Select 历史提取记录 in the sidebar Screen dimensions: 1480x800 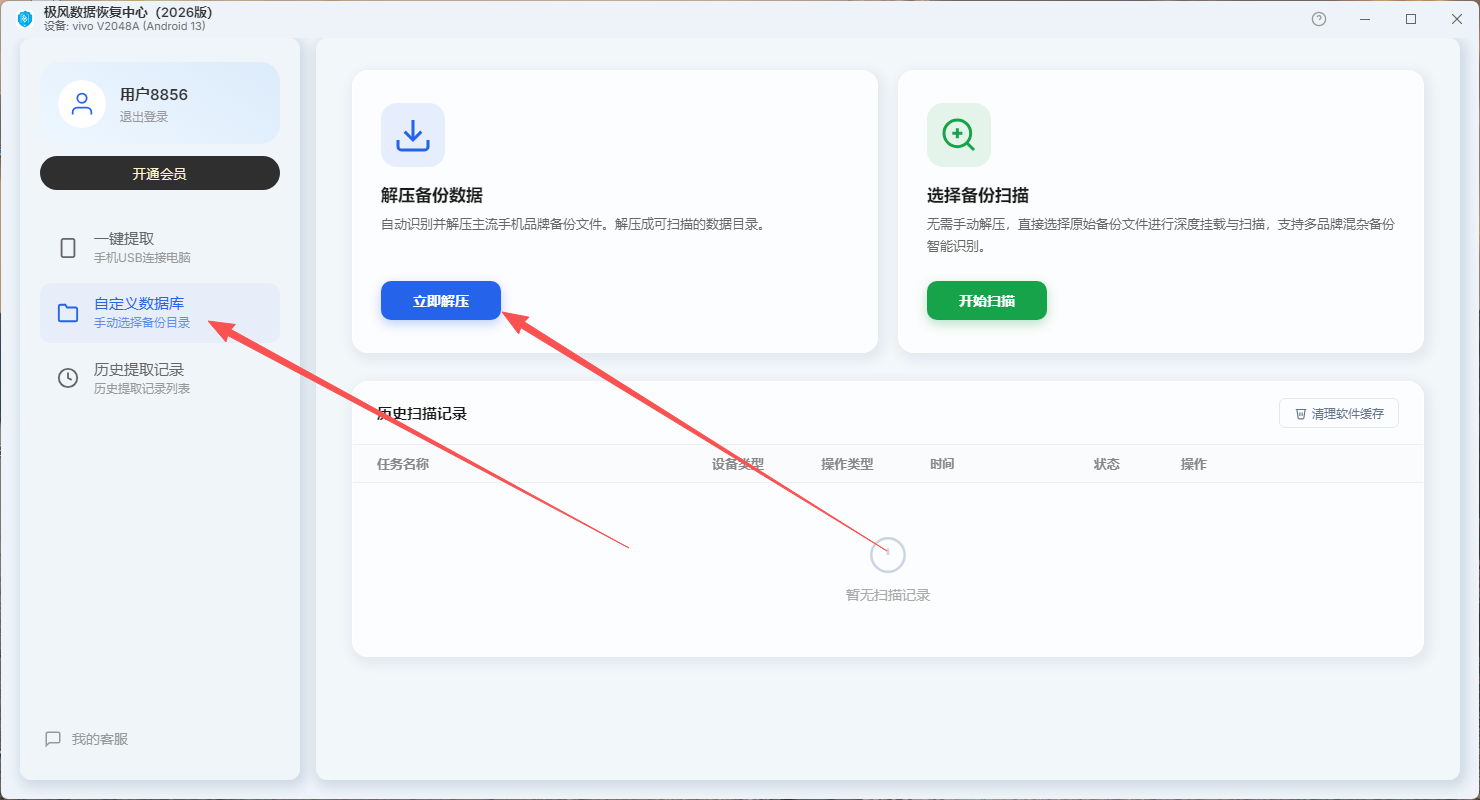[160, 378]
